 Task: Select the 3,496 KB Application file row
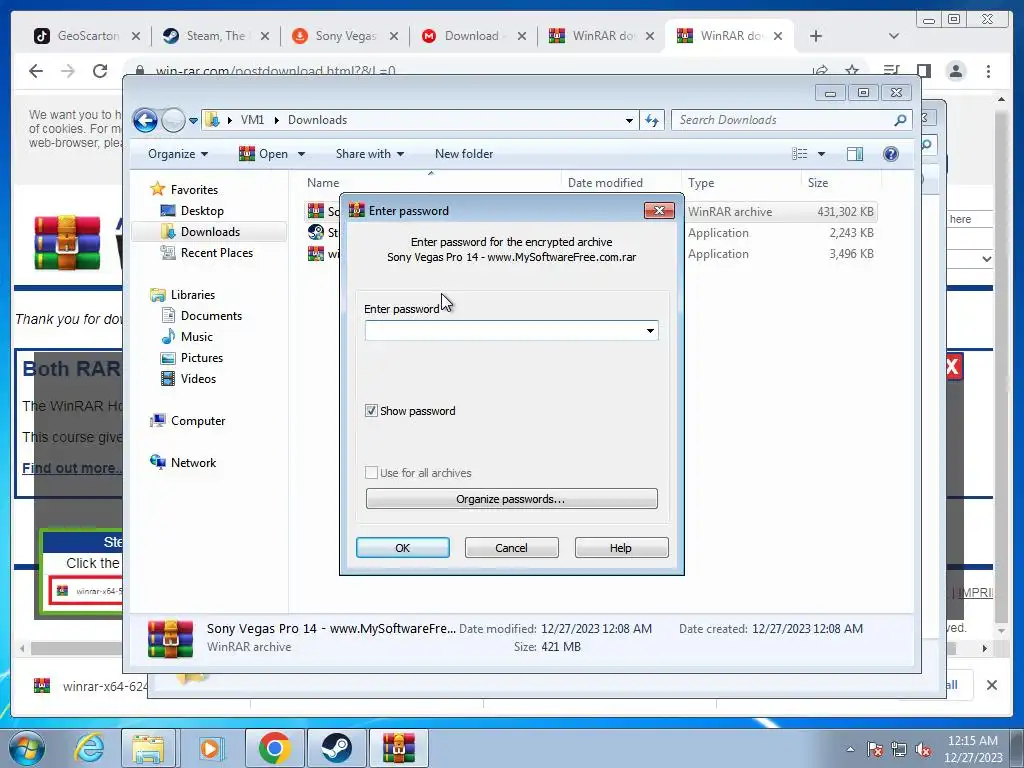[780, 254]
